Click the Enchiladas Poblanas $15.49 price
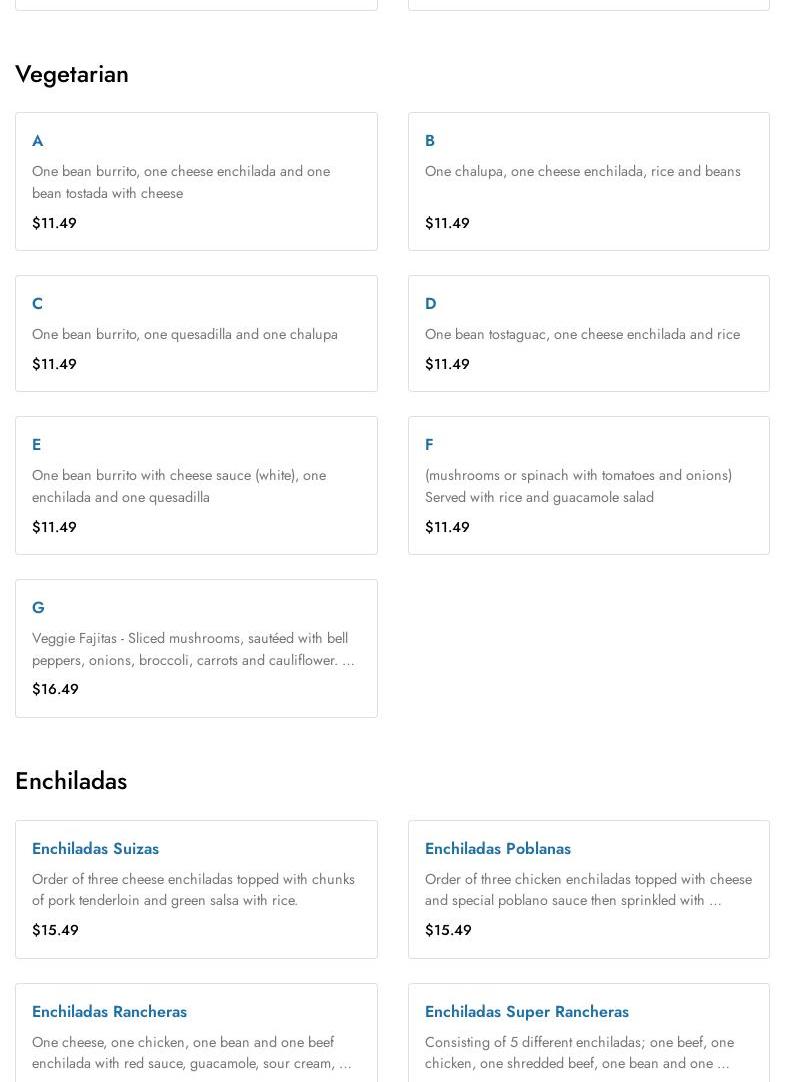This screenshot has height=1082, width=785. (x=448, y=930)
